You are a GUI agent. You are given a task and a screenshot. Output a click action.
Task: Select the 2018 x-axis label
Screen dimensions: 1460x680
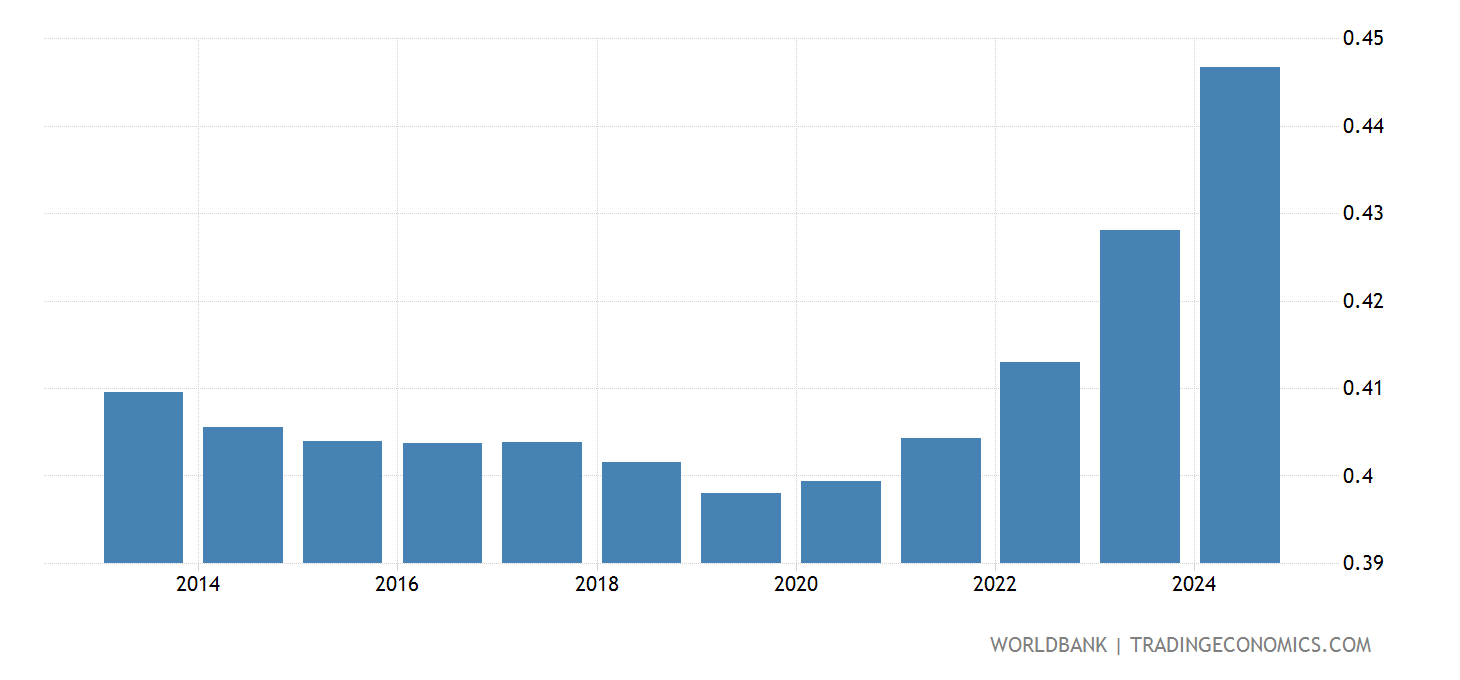pos(597,585)
